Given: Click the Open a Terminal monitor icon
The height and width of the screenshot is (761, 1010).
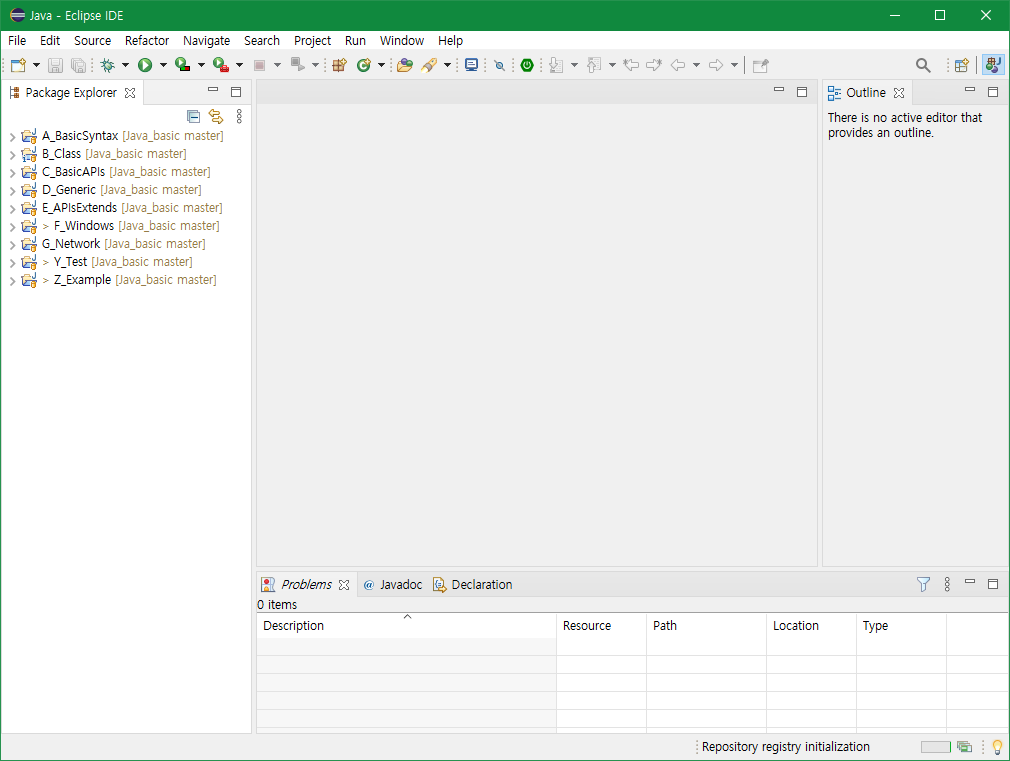Looking at the screenshot, I should (472, 65).
